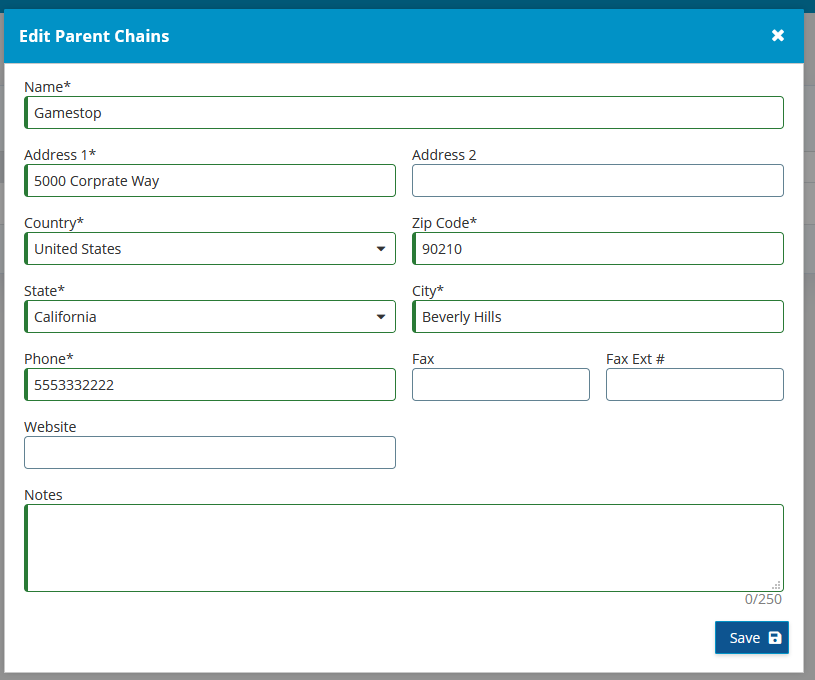Click inside the Notes text area
The image size is (815, 680).
(404, 548)
